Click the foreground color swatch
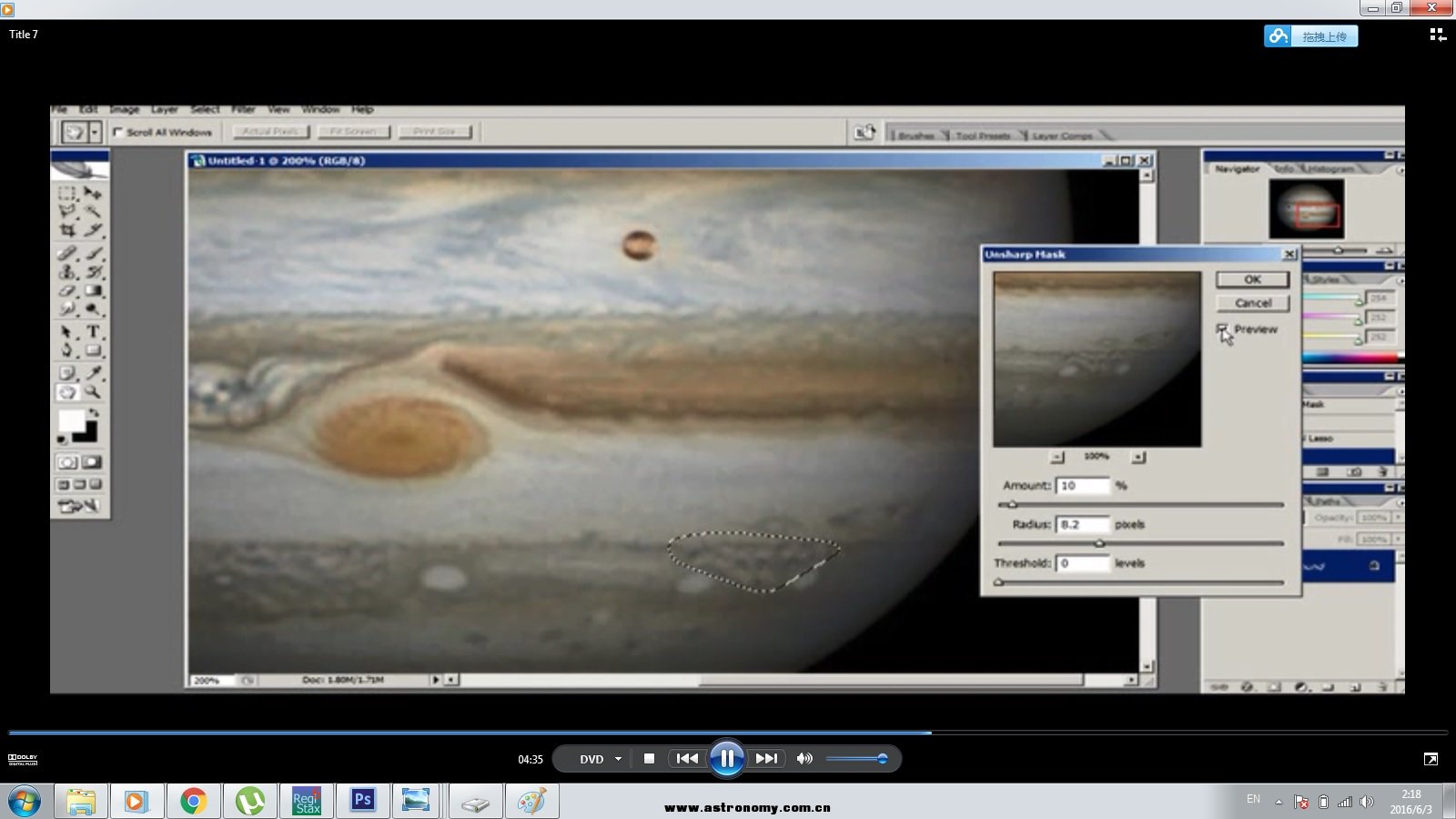 coord(71,420)
